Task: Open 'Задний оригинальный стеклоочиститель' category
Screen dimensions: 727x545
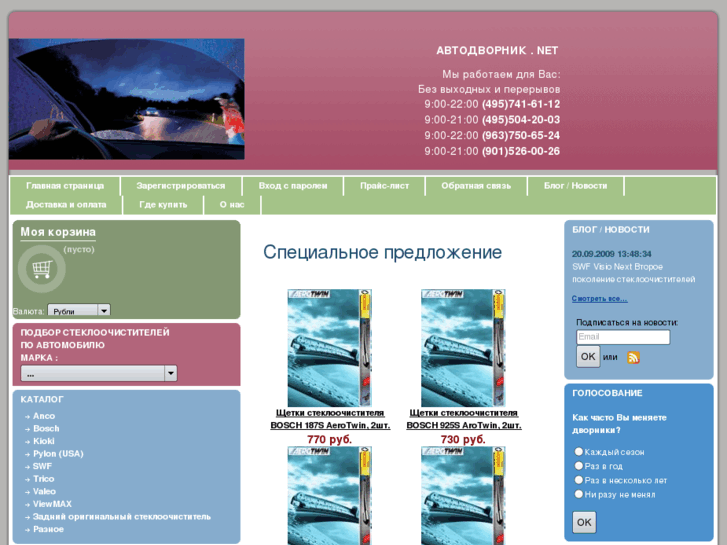Action: tap(121, 516)
